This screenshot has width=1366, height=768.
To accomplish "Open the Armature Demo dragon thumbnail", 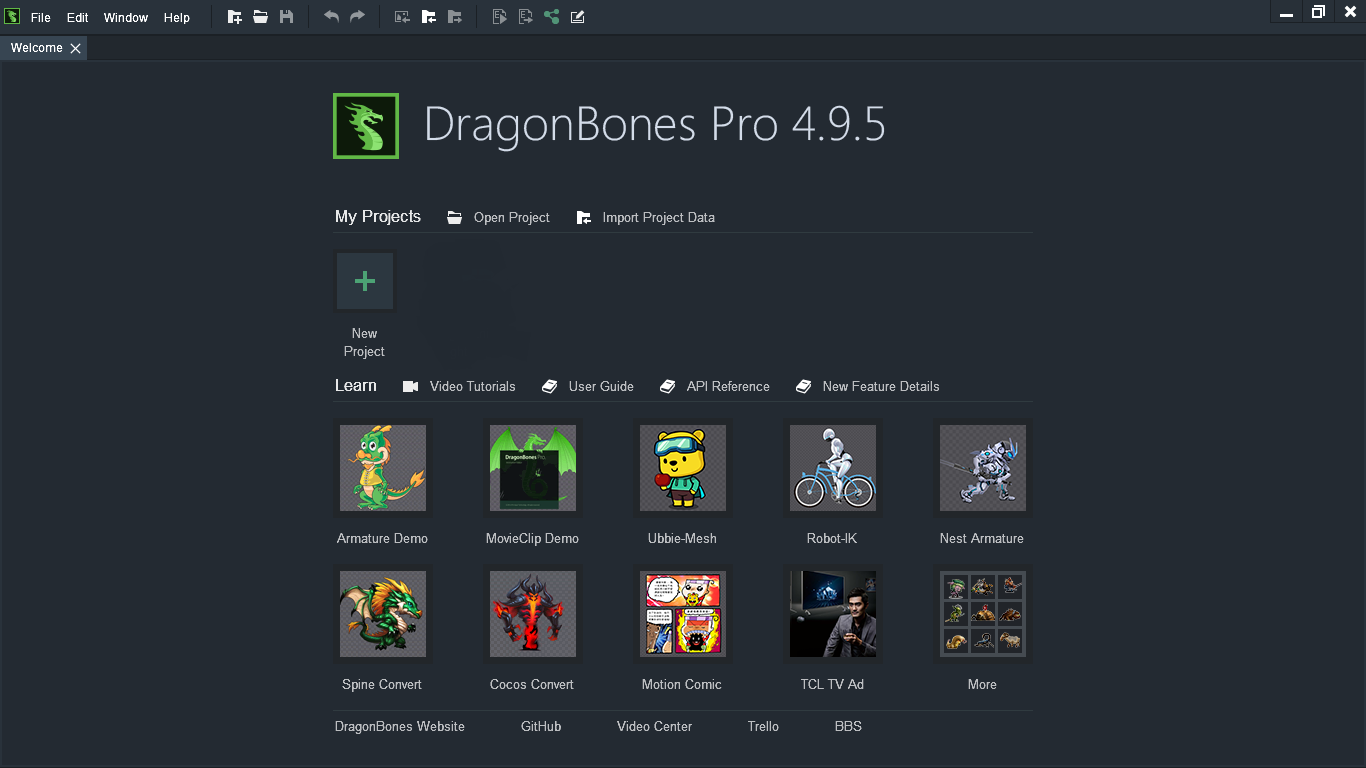I will [383, 468].
